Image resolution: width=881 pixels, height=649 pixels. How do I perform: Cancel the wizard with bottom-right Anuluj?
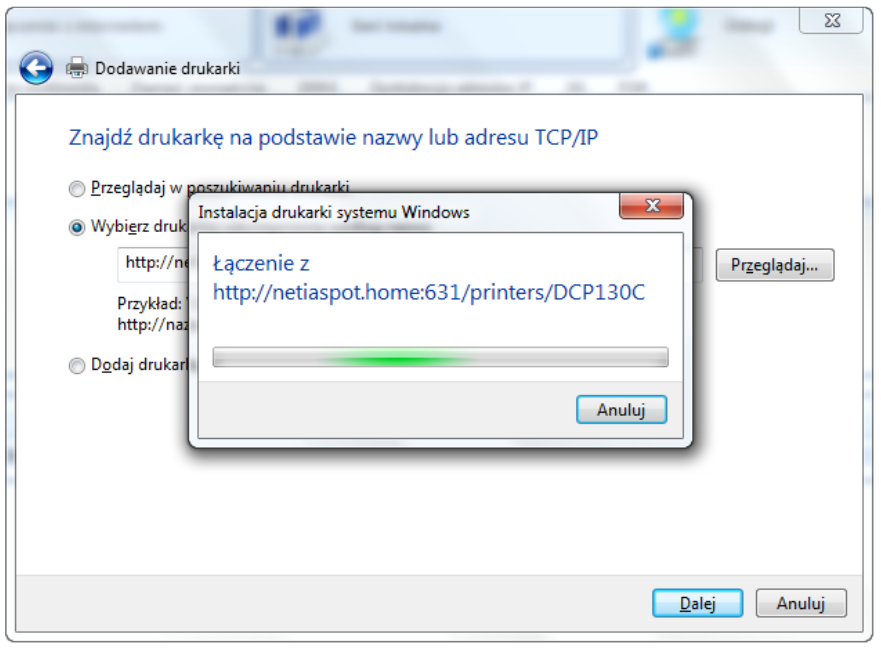(x=801, y=603)
